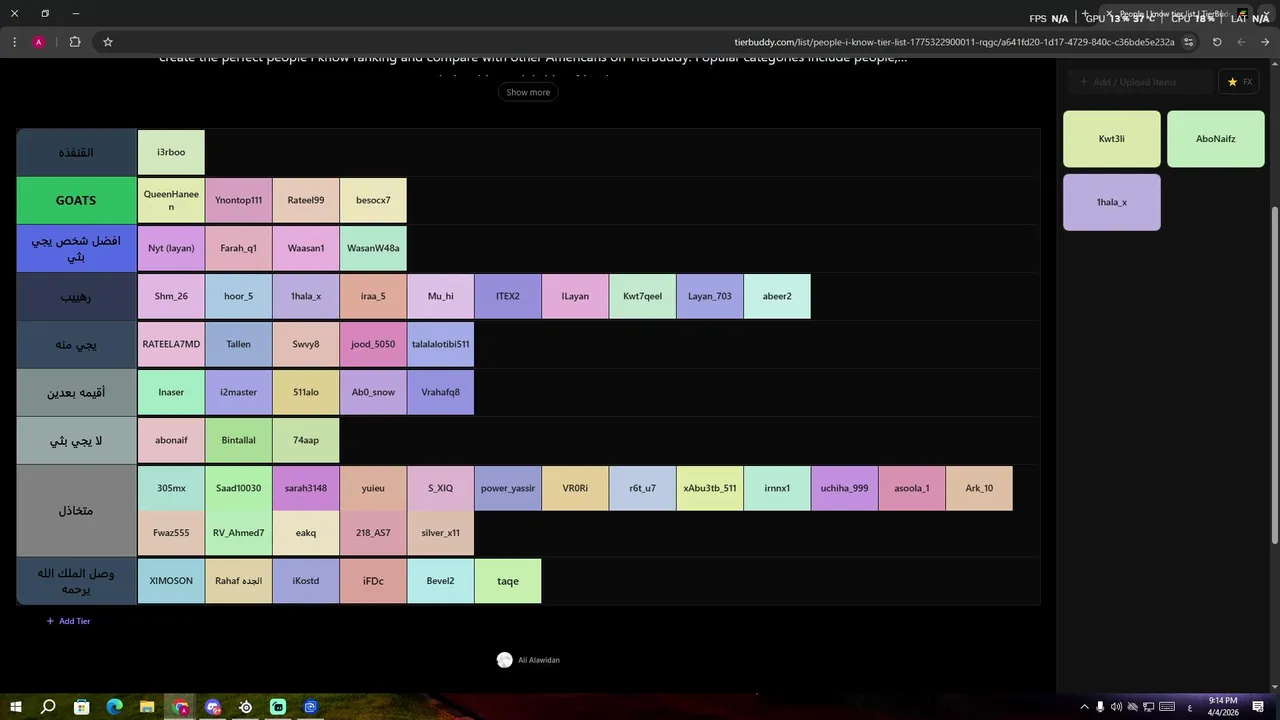Click the address bar URL tierbuddy.com

(954, 42)
